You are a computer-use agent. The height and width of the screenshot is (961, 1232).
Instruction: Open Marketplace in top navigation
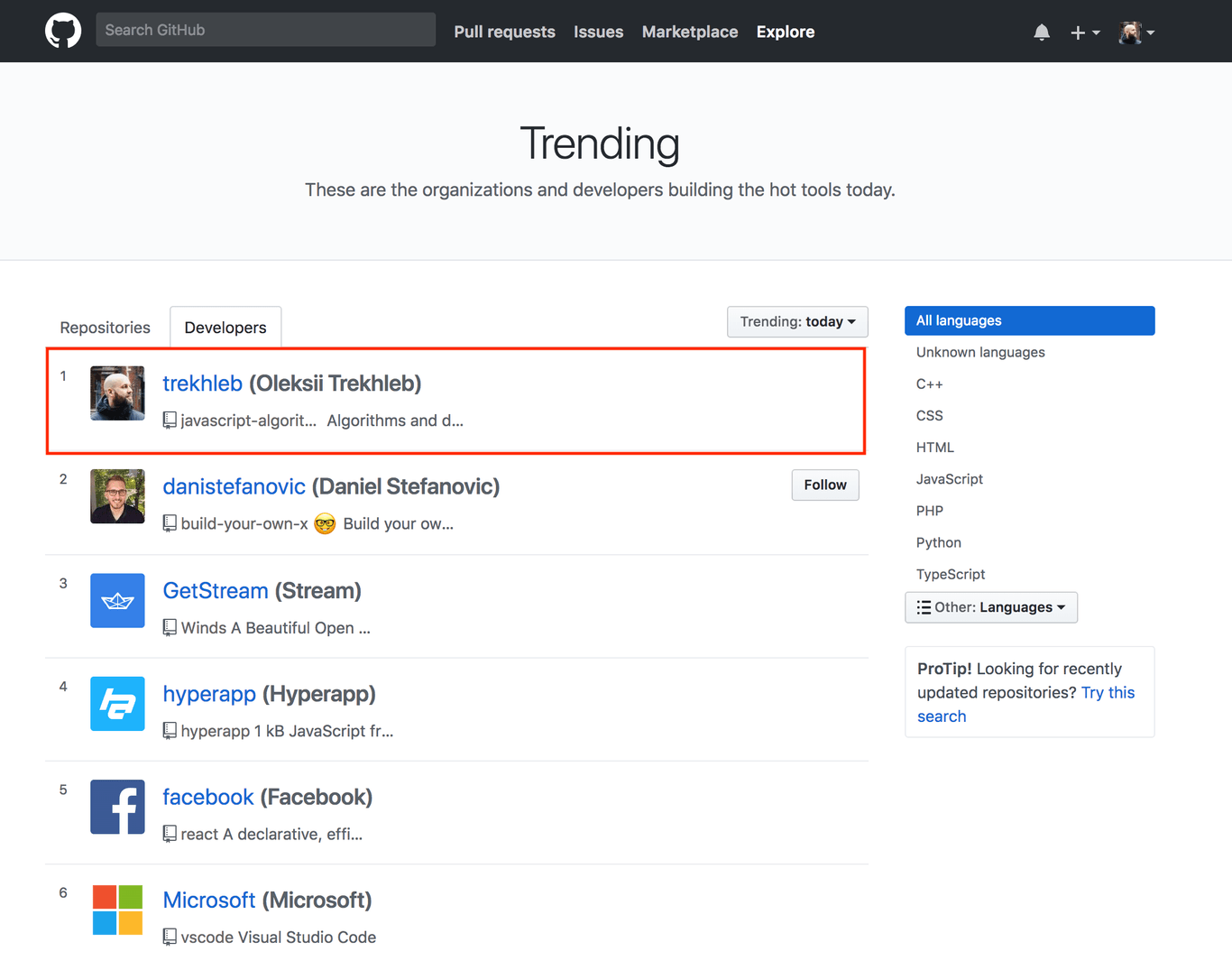pos(690,32)
